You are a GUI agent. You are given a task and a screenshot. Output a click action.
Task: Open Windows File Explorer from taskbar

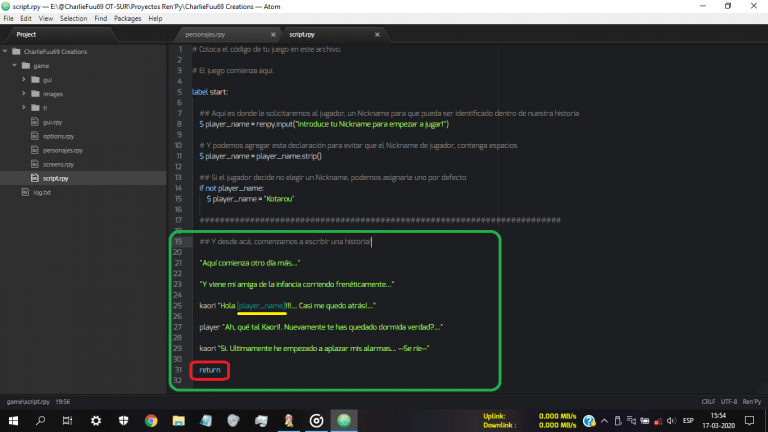pyautogui.click(x=178, y=420)
